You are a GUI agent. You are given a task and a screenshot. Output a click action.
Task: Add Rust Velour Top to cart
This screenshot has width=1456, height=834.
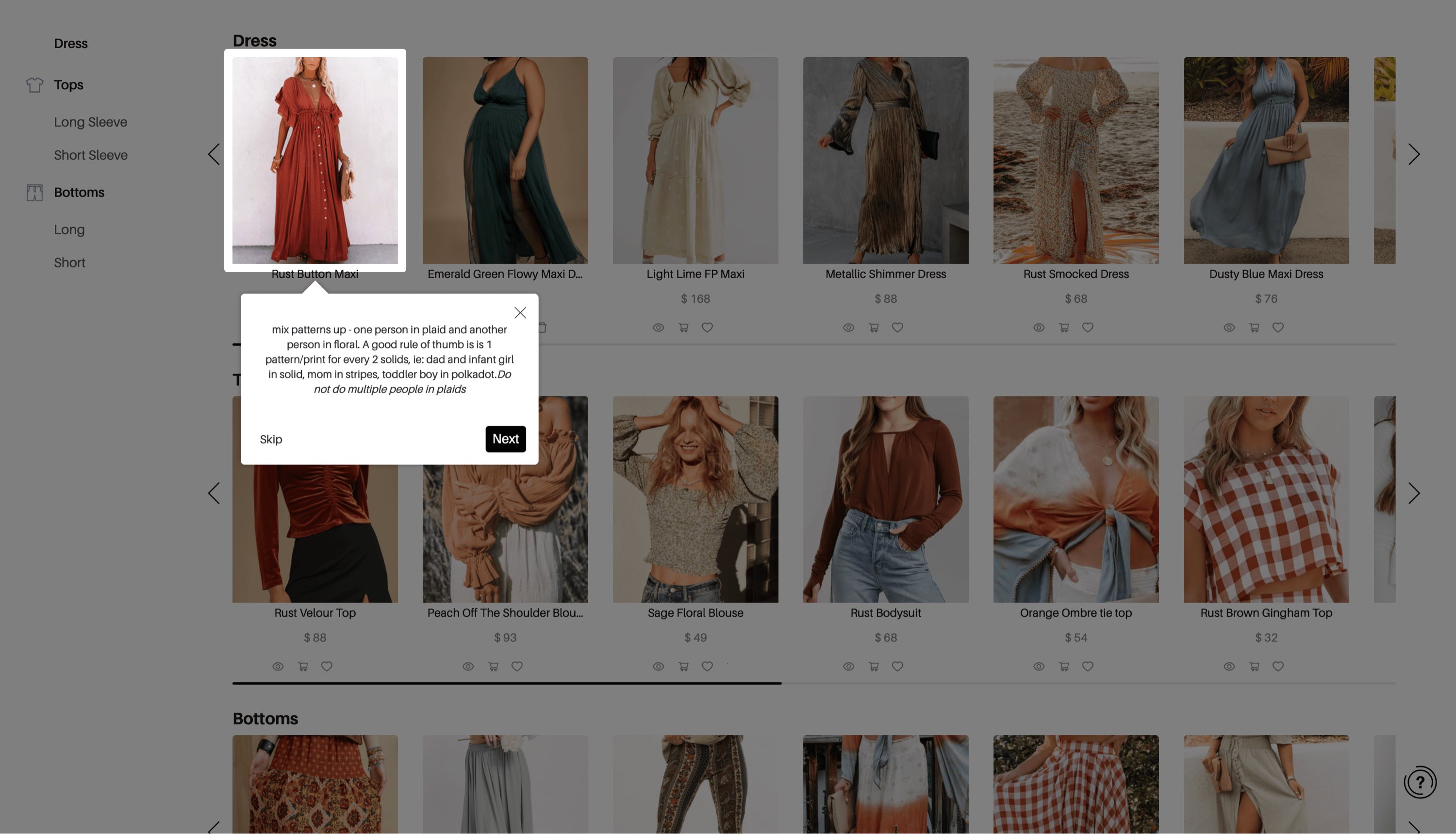pos(302,666)
